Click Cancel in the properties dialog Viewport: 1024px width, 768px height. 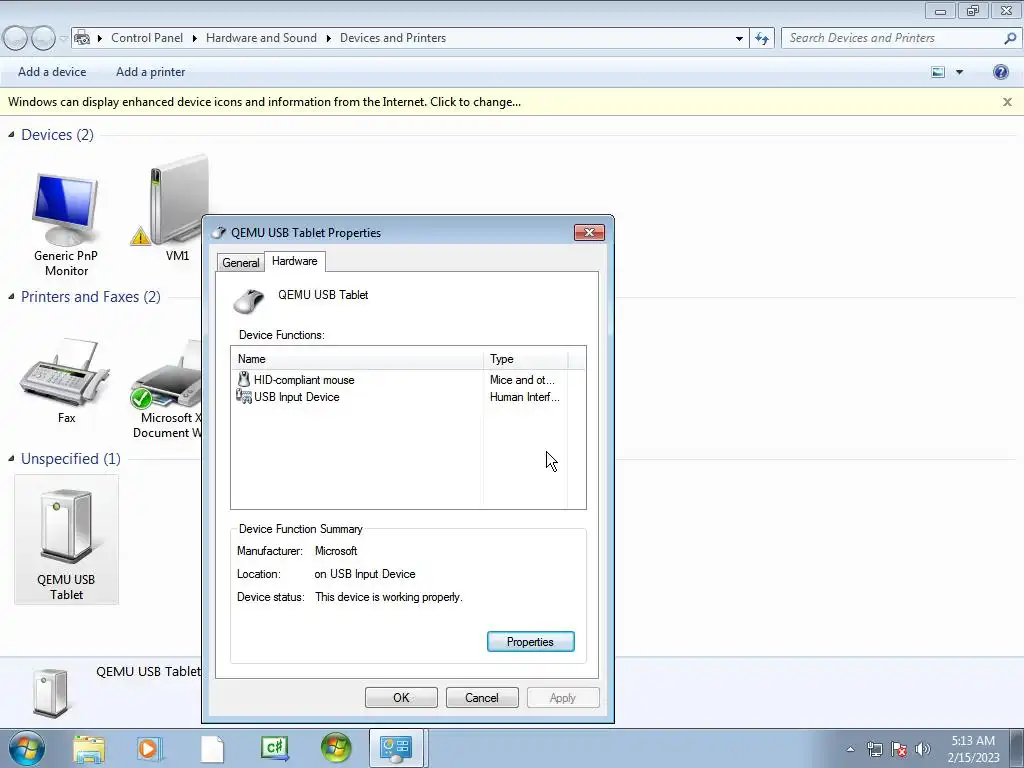(x=482, y=697)
